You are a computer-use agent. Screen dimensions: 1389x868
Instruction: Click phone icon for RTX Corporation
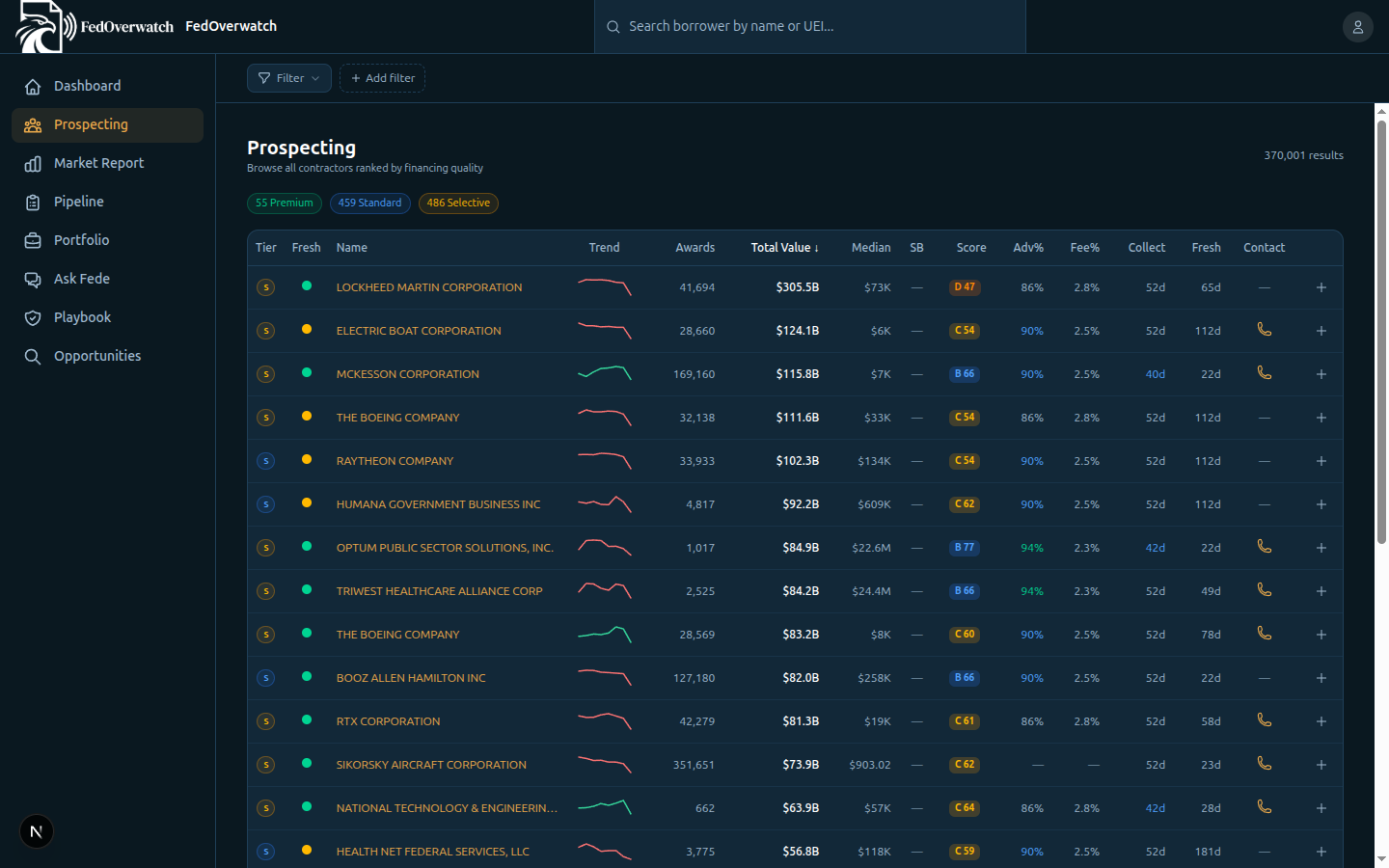[1264, 720]
